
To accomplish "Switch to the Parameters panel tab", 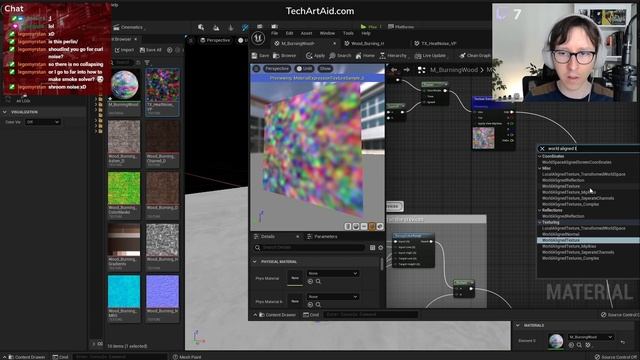I will click(x=322, y=237).
